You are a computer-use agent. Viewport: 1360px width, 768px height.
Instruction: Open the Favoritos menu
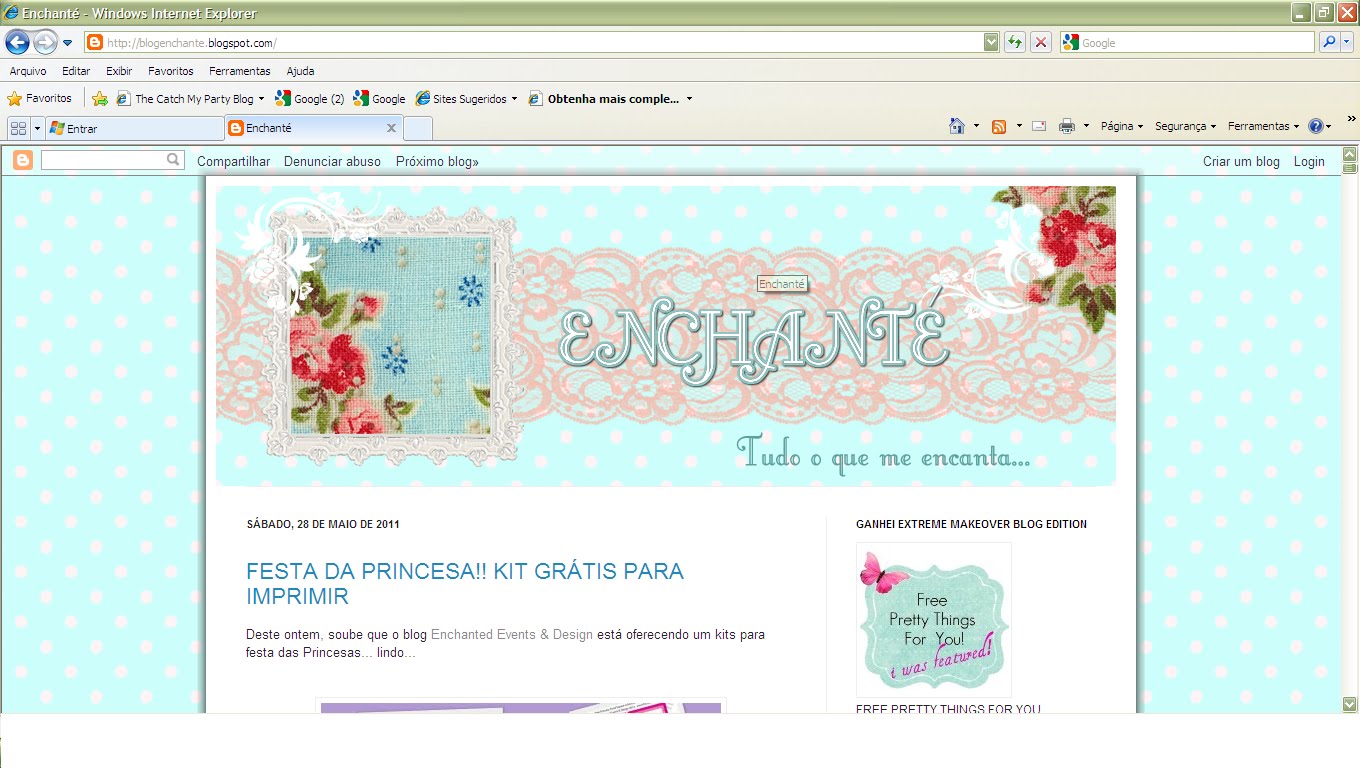[171, 71]
